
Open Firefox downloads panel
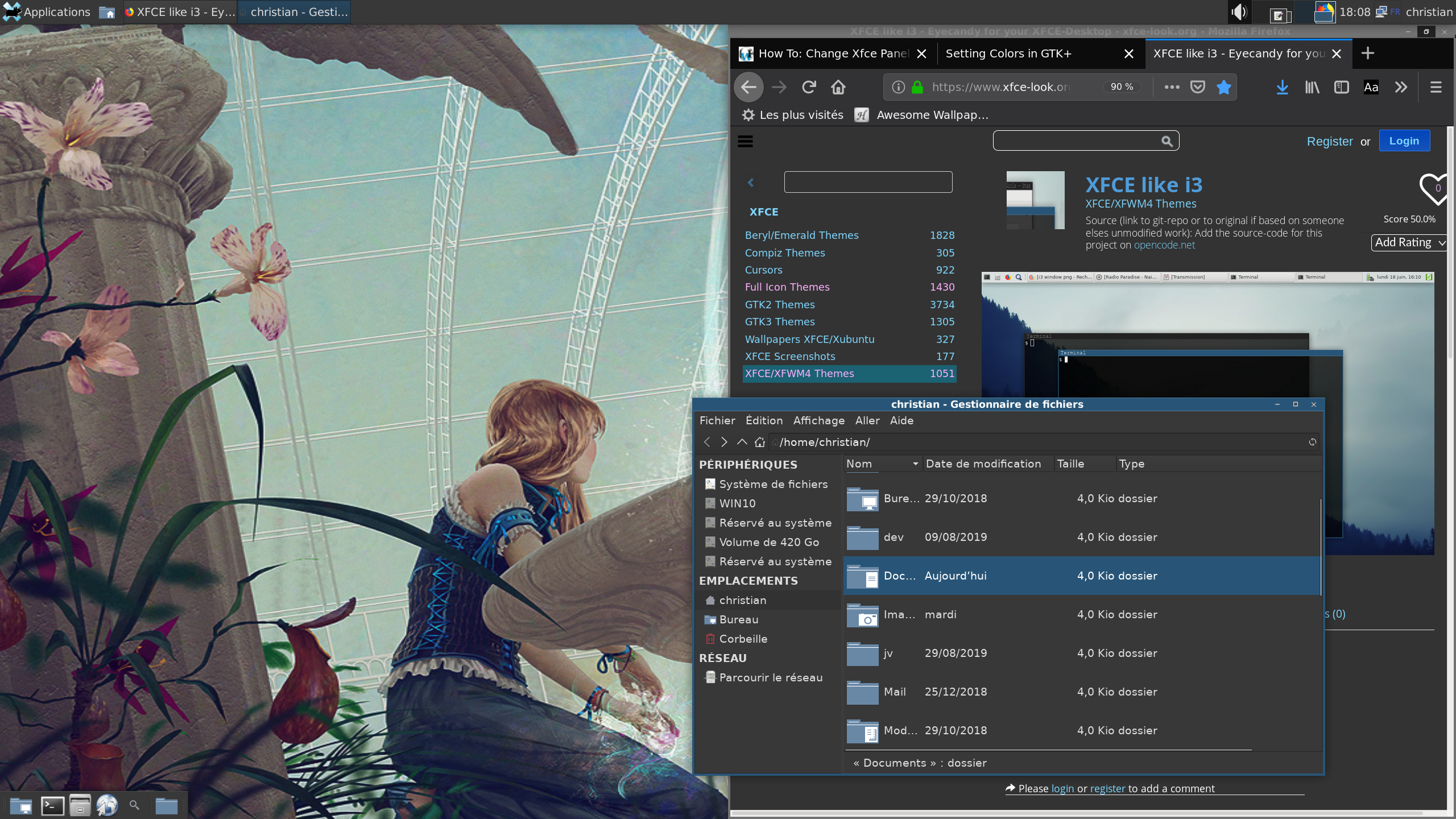coord(1282,87)
